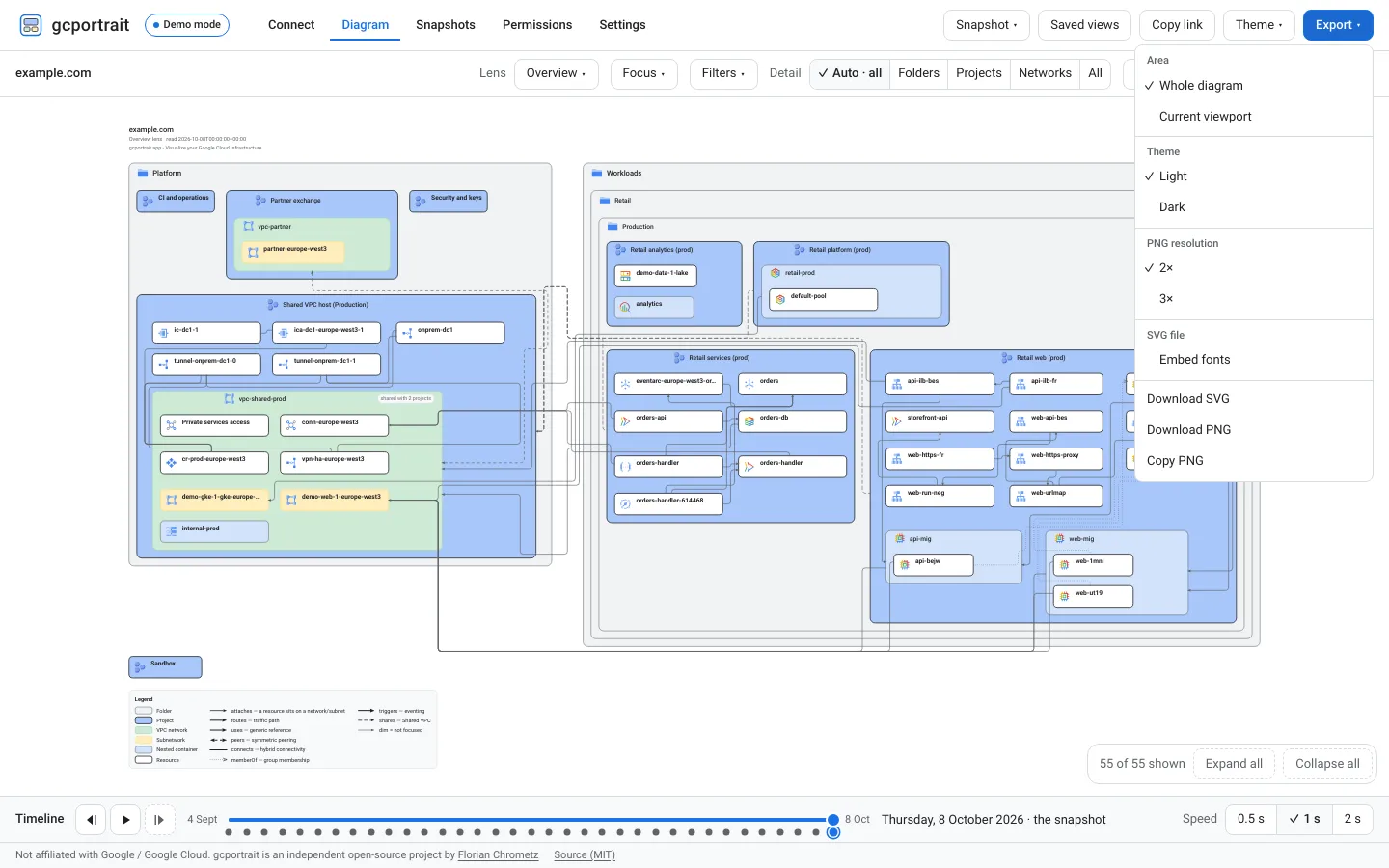Click the tunnel-onprem-dc1-0 tunnel icon
Image resolution: width=1389 pixels, height=868 pixels.
point(164,364)
